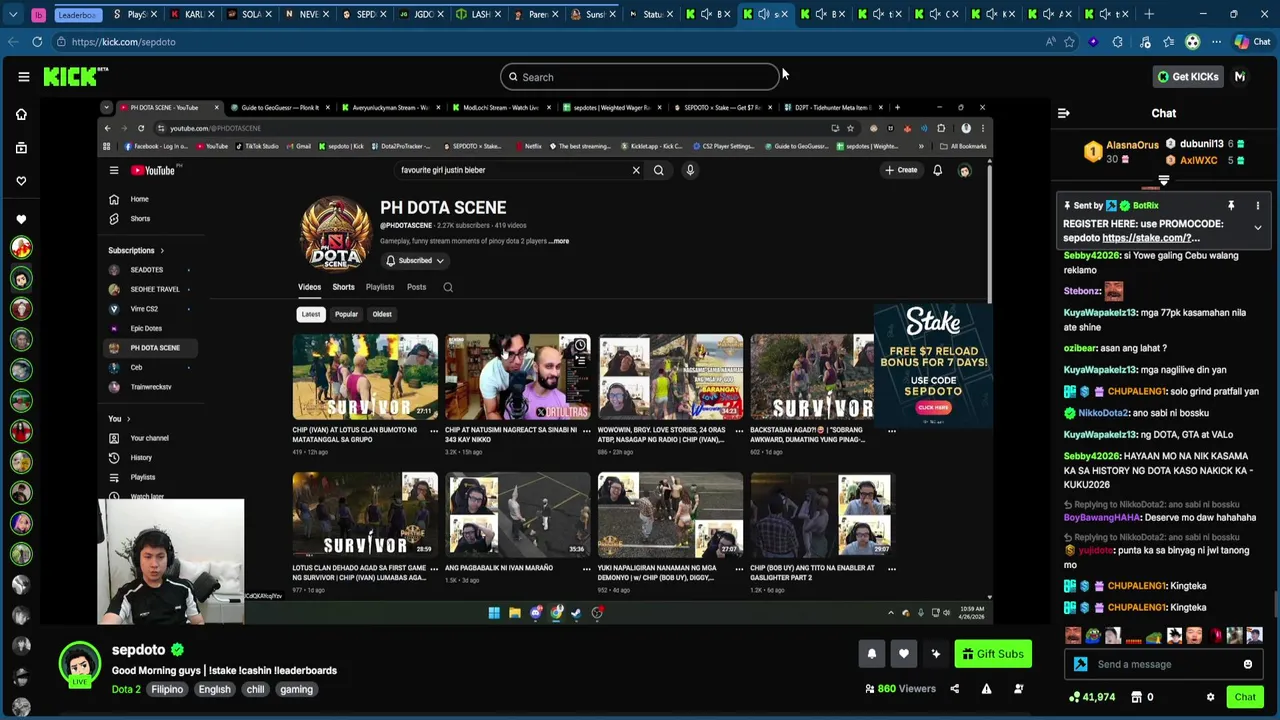Follow sepdoto with heart button
Screen dimensions: 1280x720
(x=903, y=654)
